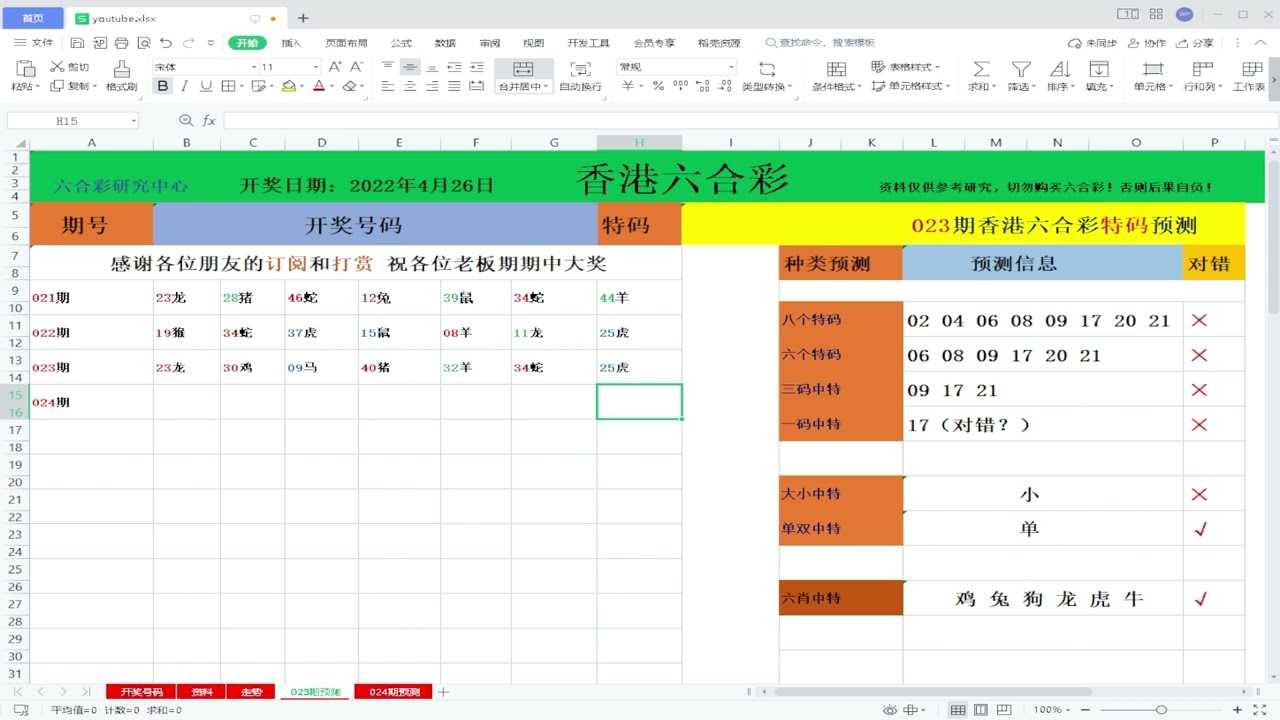Switch to sheet tab 024期预测

(x=394, y=692)
